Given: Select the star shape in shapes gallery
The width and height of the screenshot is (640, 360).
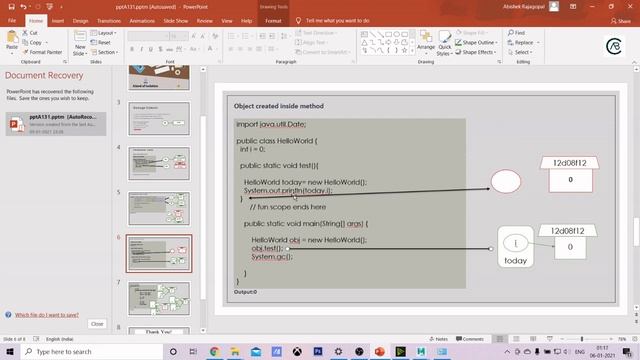Looking at the screenshot, I should click(404, 50).
